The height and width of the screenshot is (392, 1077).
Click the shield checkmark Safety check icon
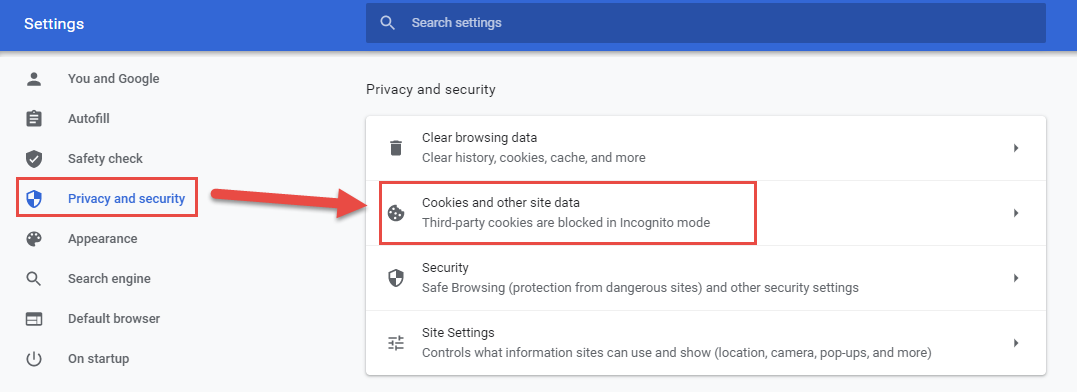(34, 159)
